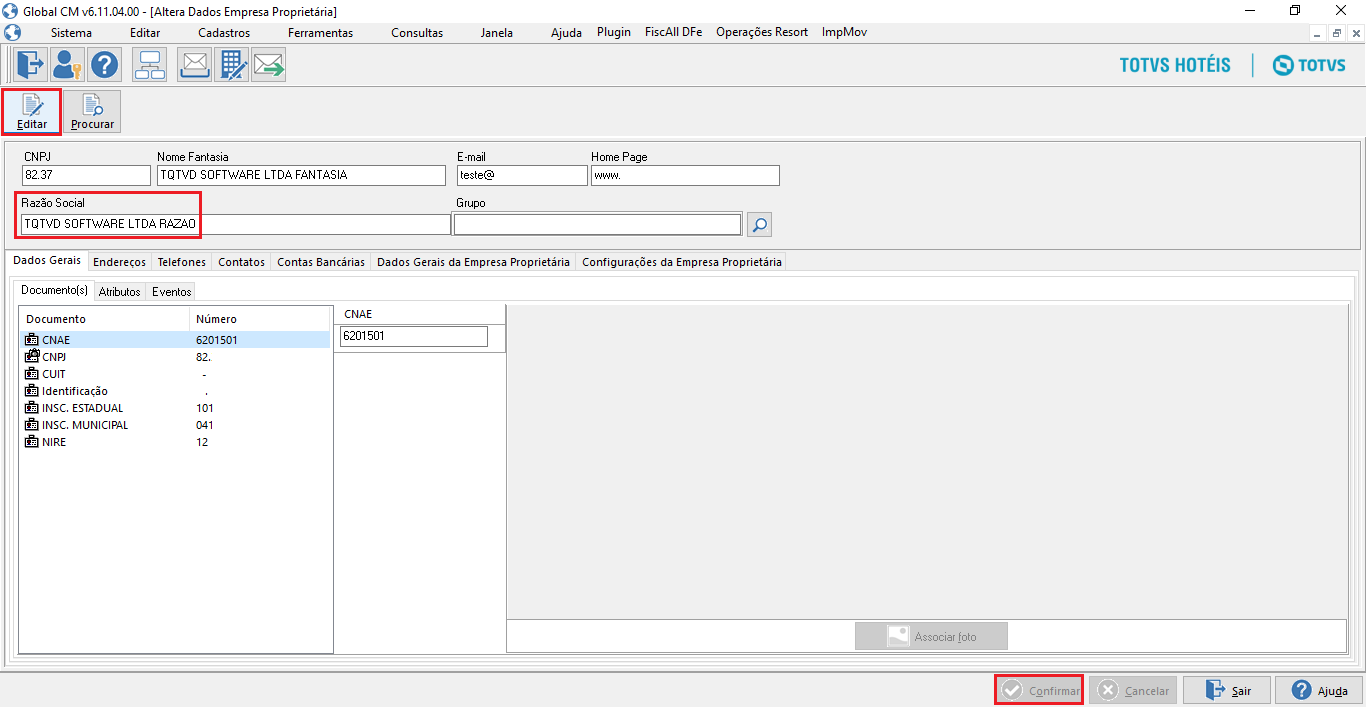Click the Editar button
This screenshot has height=708, width=1366.
click(32, 112)
